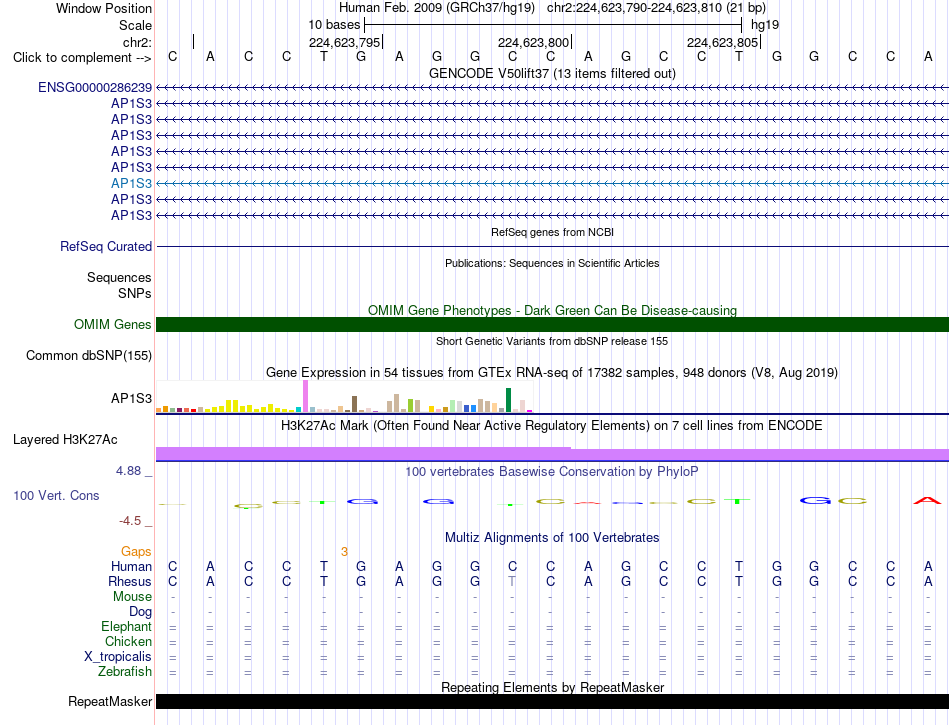
Task: Select the OMIM Genes track label
Action: pos(112,325)
